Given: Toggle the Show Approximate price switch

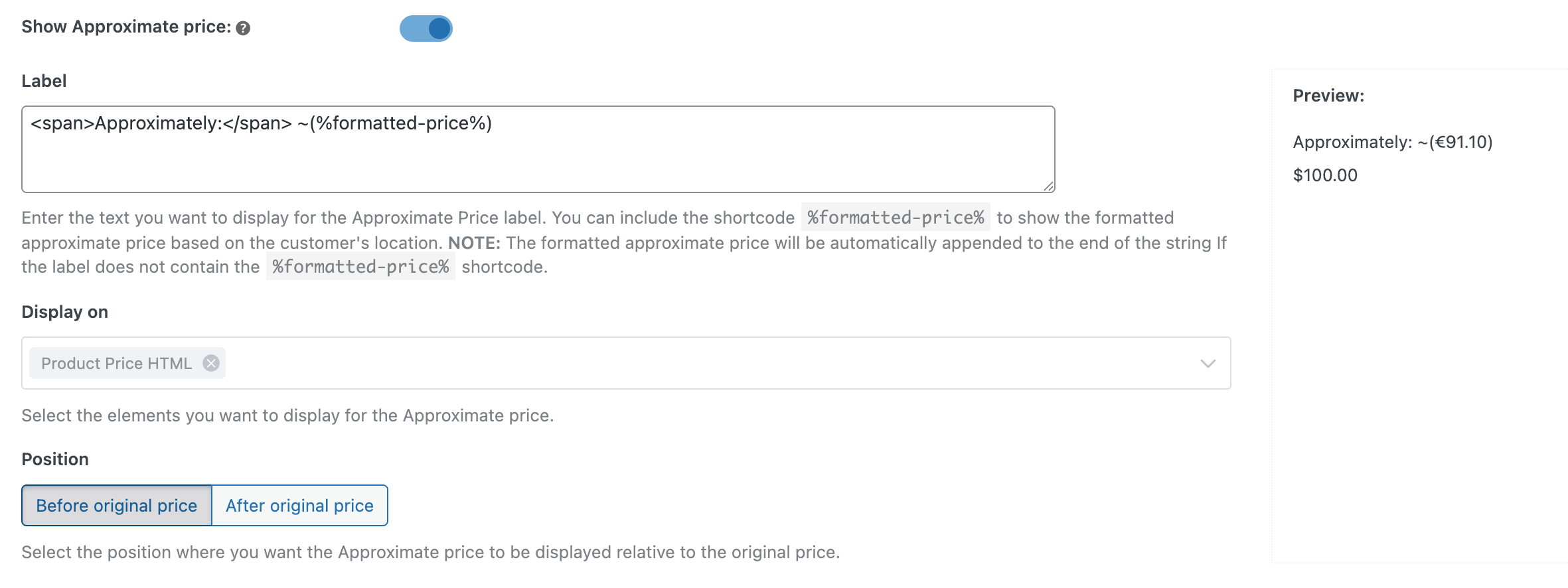Looking at the screenshot, I should pos(426,29).
